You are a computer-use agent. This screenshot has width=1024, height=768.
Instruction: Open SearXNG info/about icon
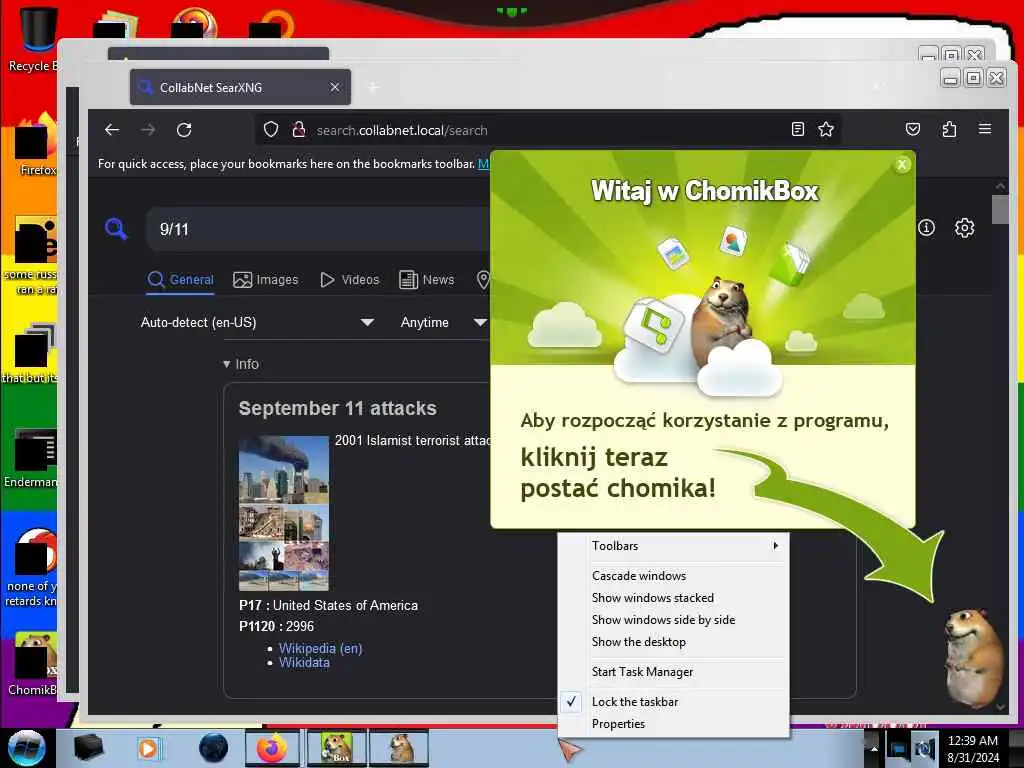pos(926,228)
